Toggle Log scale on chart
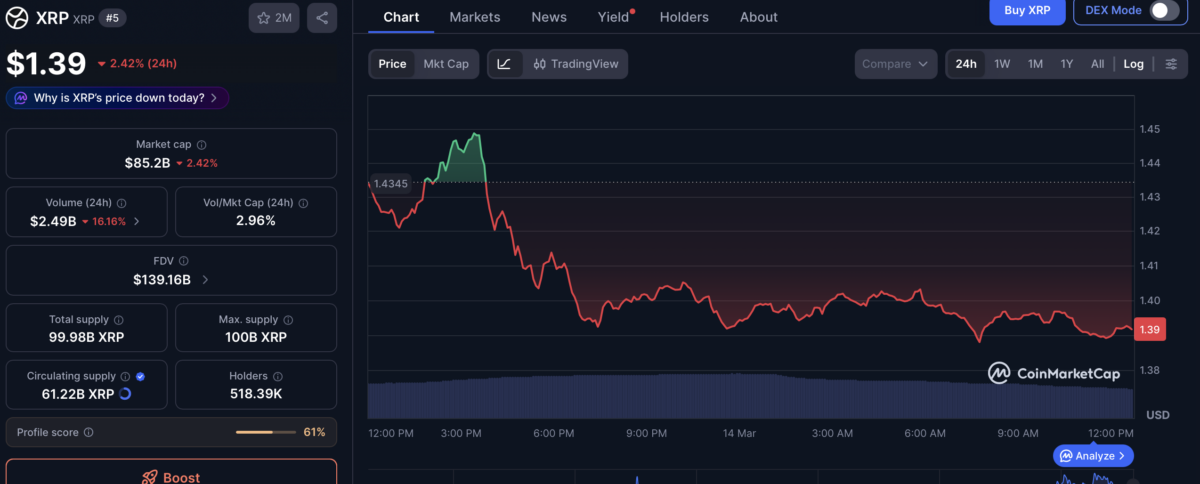Viewport: 1200px width, 484px height. pyautogui.click(x=1133, y=63)
